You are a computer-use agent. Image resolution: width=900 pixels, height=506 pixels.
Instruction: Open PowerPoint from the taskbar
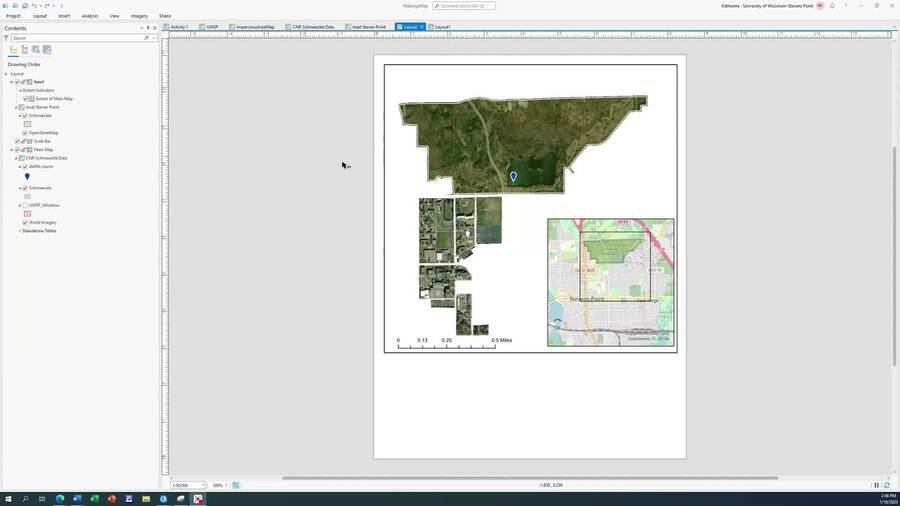111,499
